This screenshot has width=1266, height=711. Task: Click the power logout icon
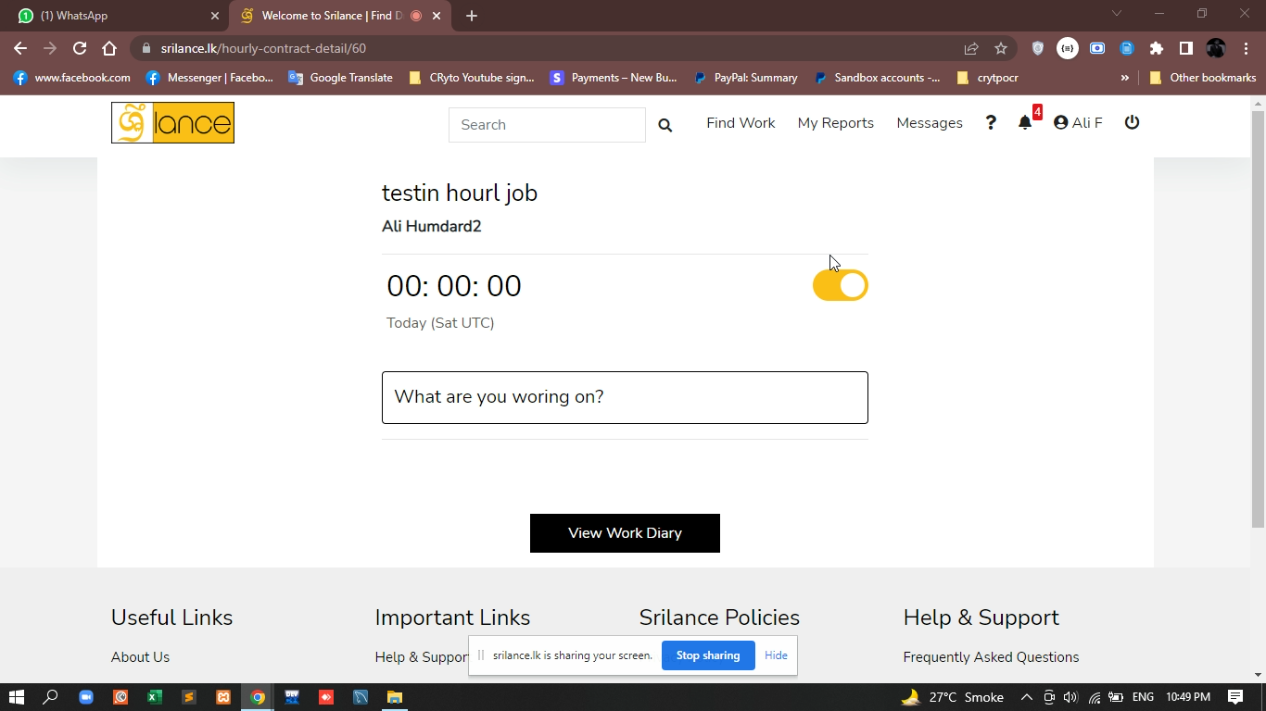pos(1132,122)
